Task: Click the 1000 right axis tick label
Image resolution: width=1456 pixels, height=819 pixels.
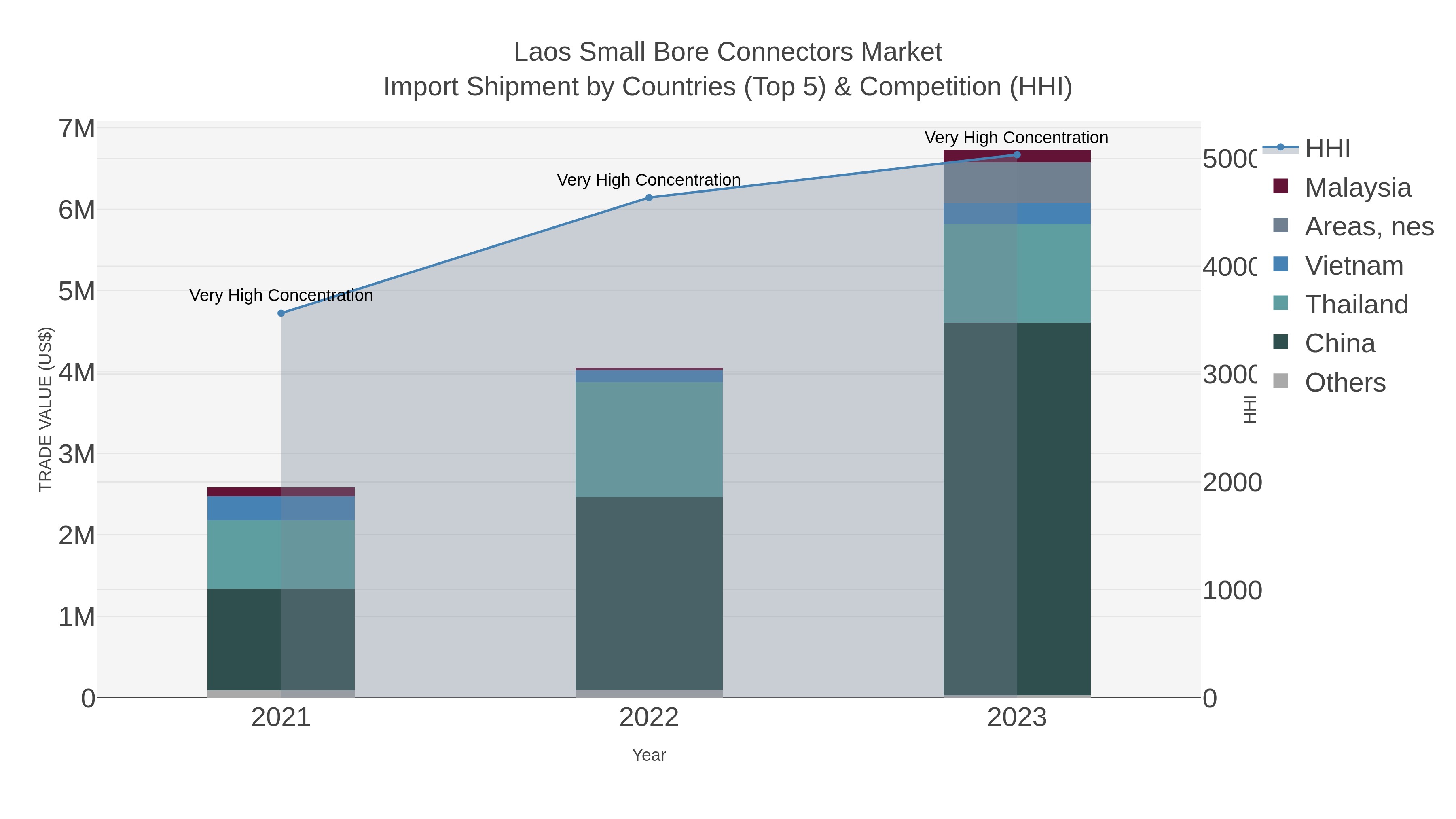Action: [x=1232, y=590]
